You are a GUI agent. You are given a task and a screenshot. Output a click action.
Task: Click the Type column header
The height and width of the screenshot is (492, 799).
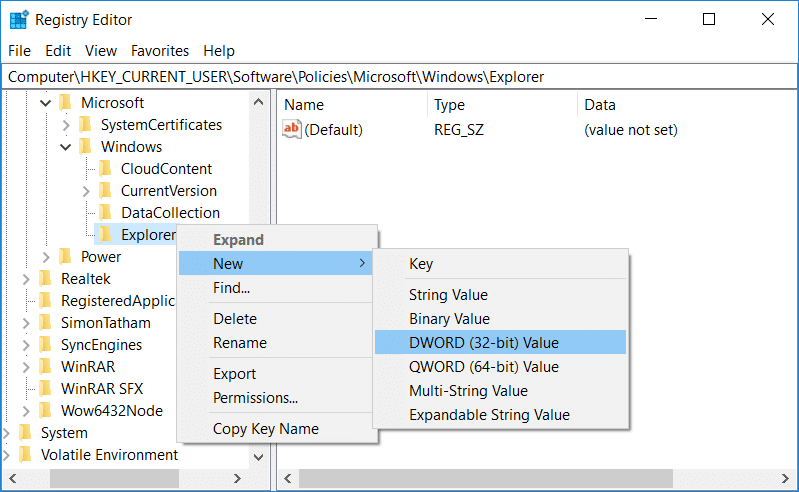tap(449, 105)
